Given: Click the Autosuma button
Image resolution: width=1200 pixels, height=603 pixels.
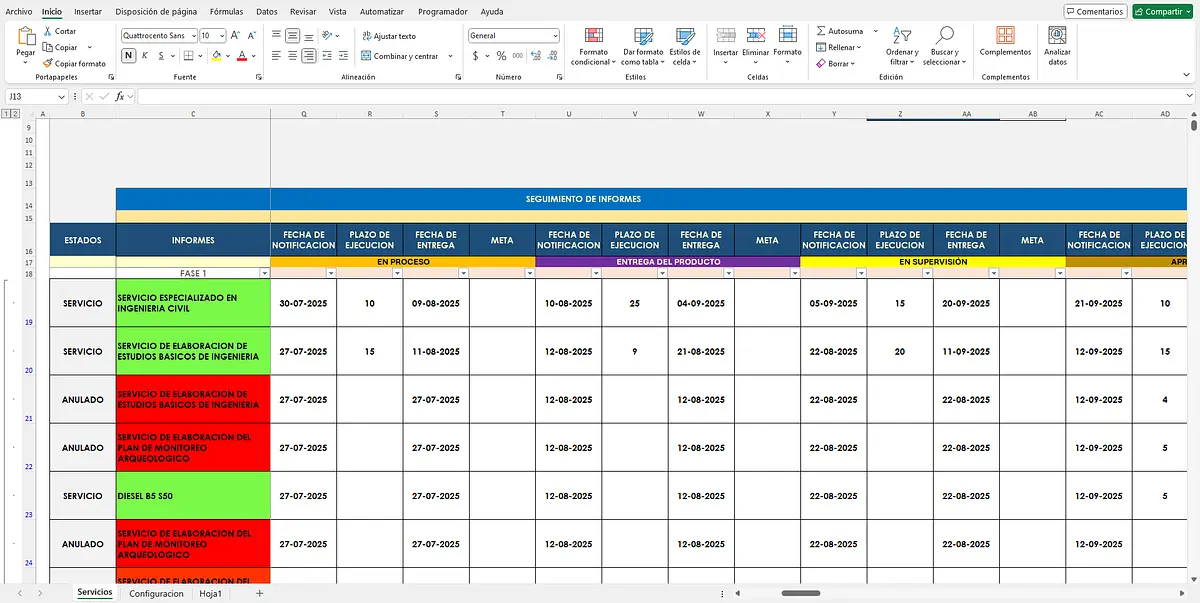Looking at the screenshot, I should (838, 31).
